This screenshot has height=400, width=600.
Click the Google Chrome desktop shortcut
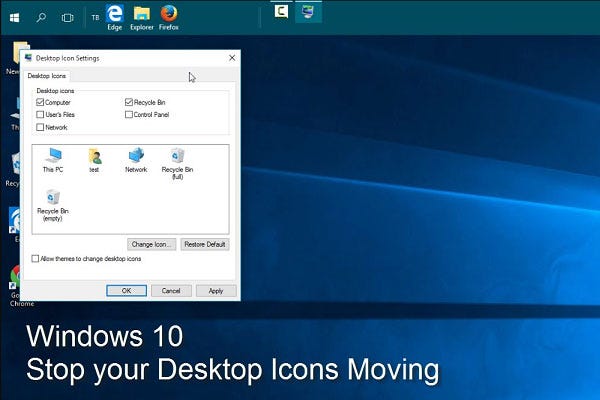[17, 285]
